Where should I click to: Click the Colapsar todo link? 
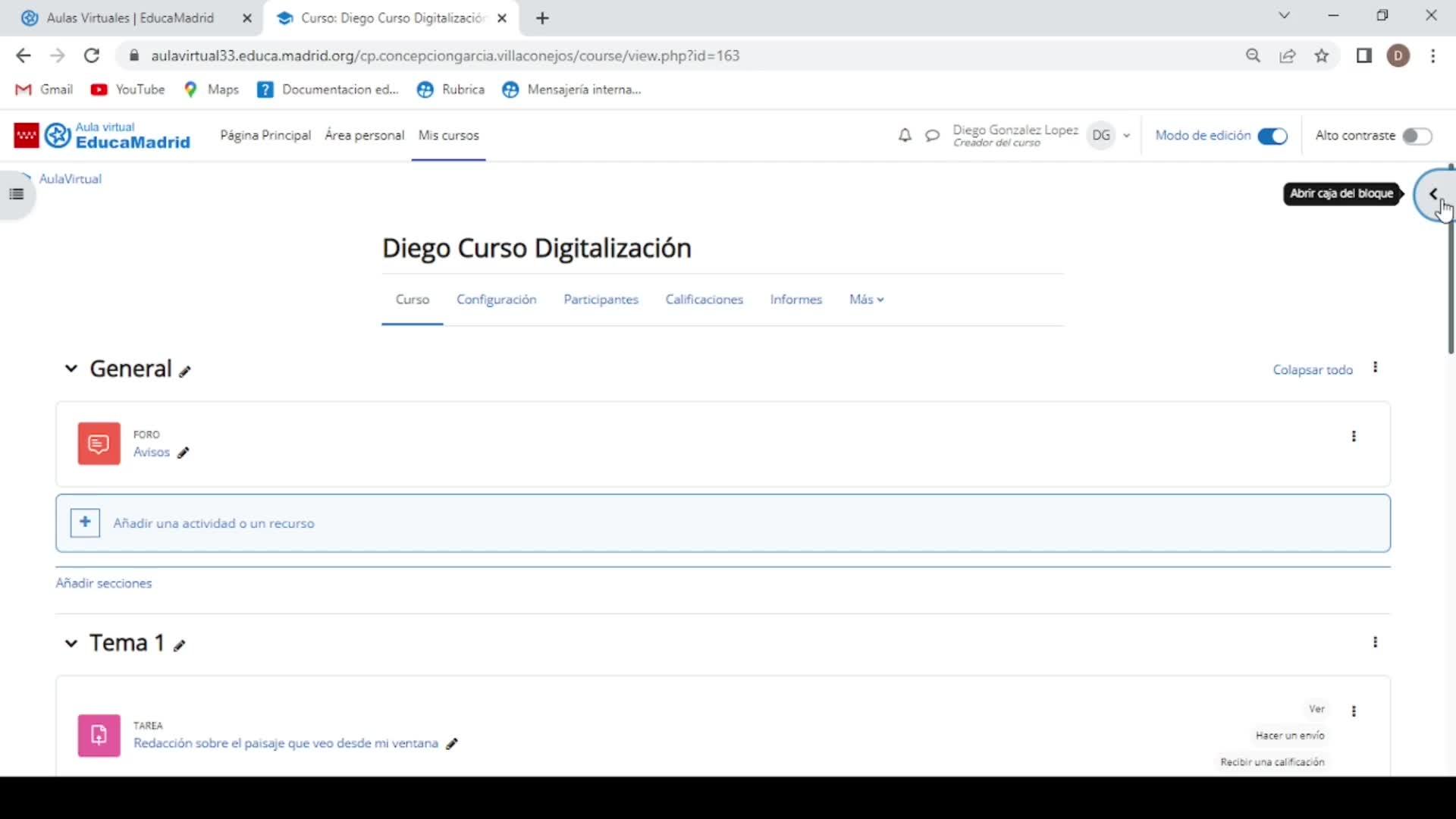pyautogui.click(x=1312, y=370)
